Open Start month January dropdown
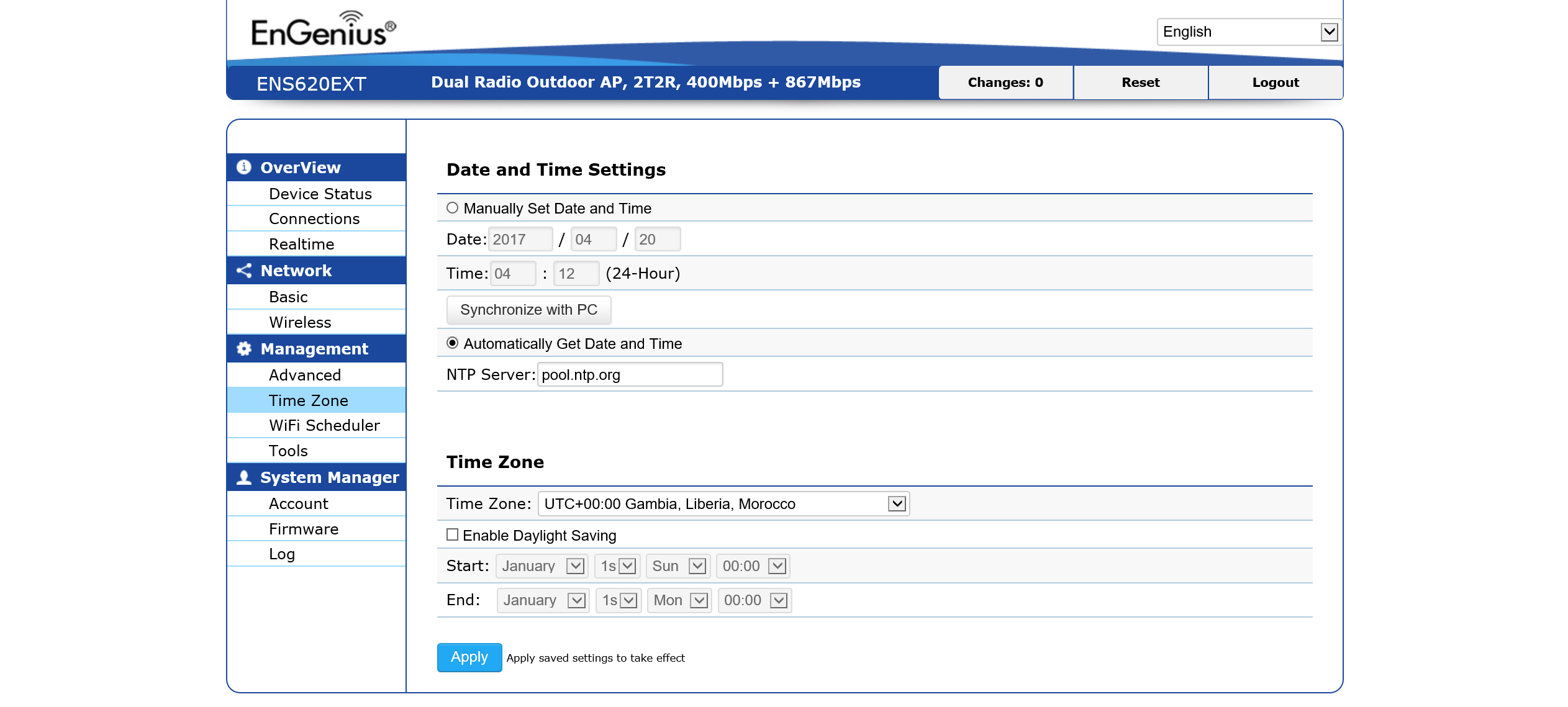Viewport: 1568px width, 707px height. [x=542, y=566]
